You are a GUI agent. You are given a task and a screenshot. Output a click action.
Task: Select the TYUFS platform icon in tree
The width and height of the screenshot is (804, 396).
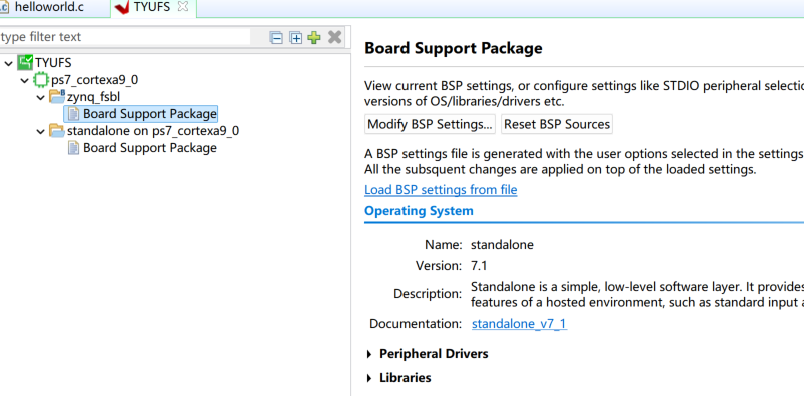25,63
